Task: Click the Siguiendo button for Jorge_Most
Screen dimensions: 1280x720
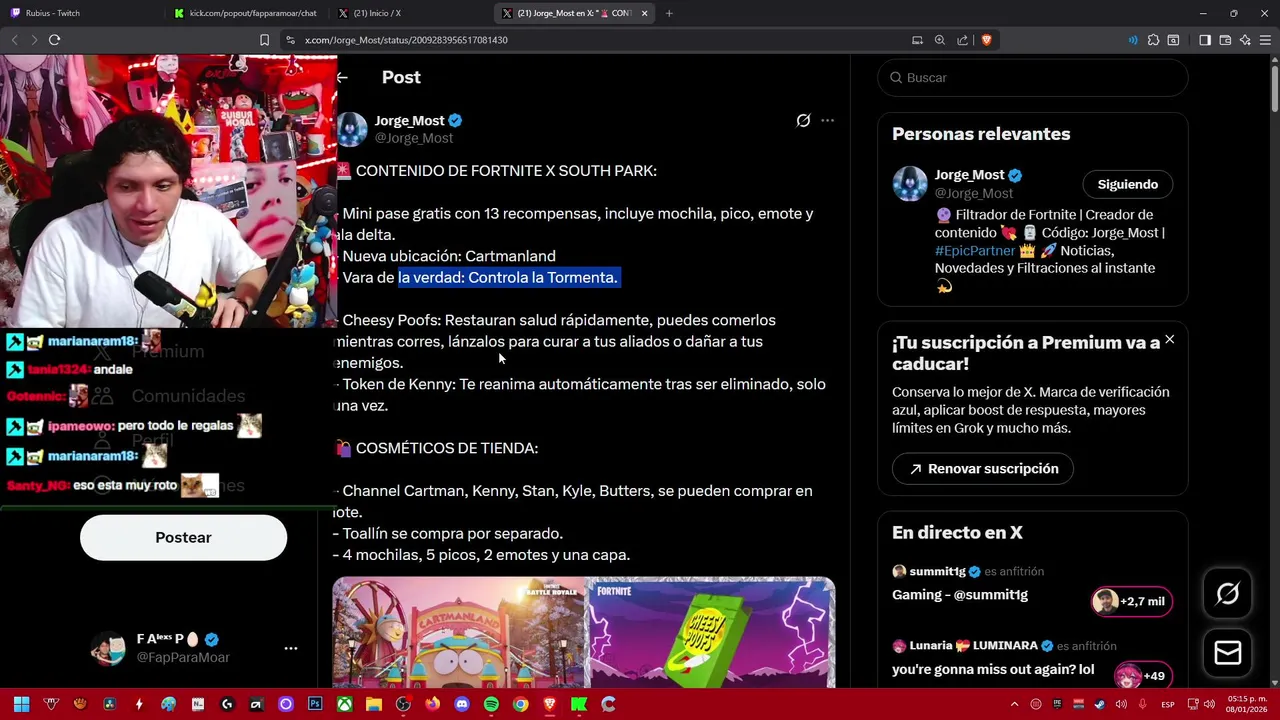Action: [1127, 184]
